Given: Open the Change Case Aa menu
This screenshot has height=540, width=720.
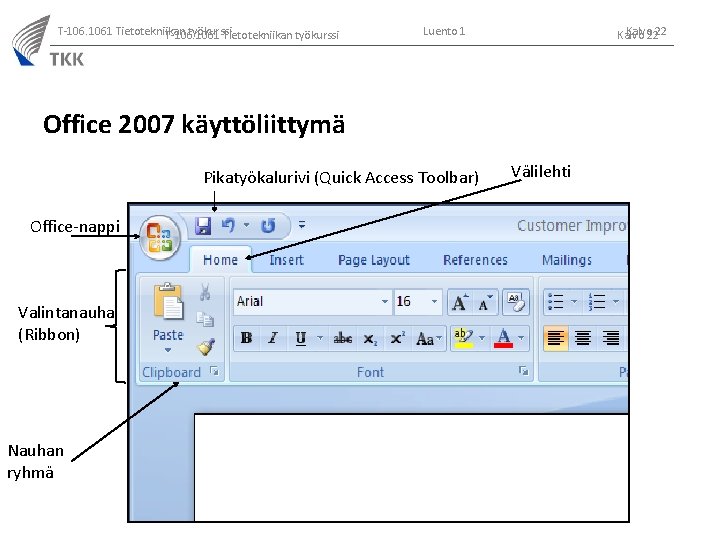Looking at the screenshot, I should point(428,339).
